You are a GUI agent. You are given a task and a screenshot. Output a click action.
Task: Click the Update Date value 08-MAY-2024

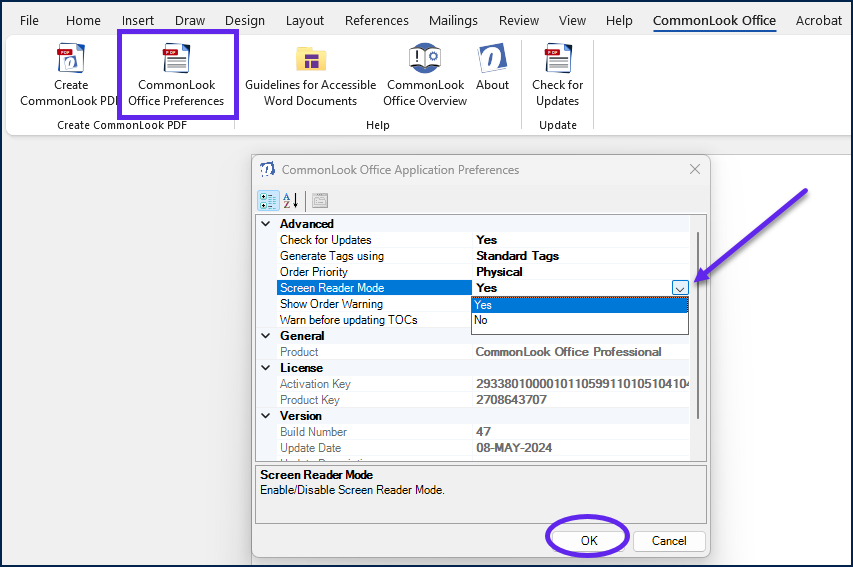pos(514,448)
